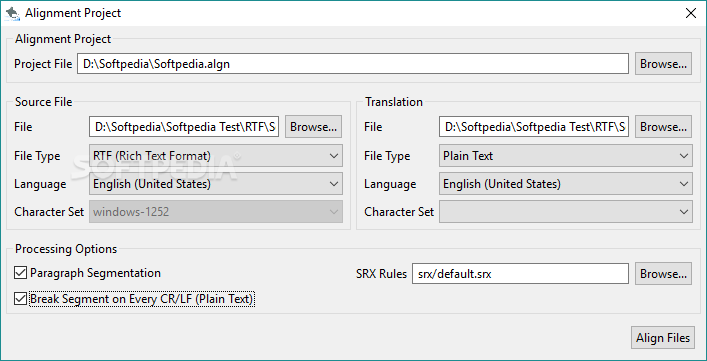Open the Source File Type dropdown
Viewport: 707px width, 361px height.
tap(216, 156)
